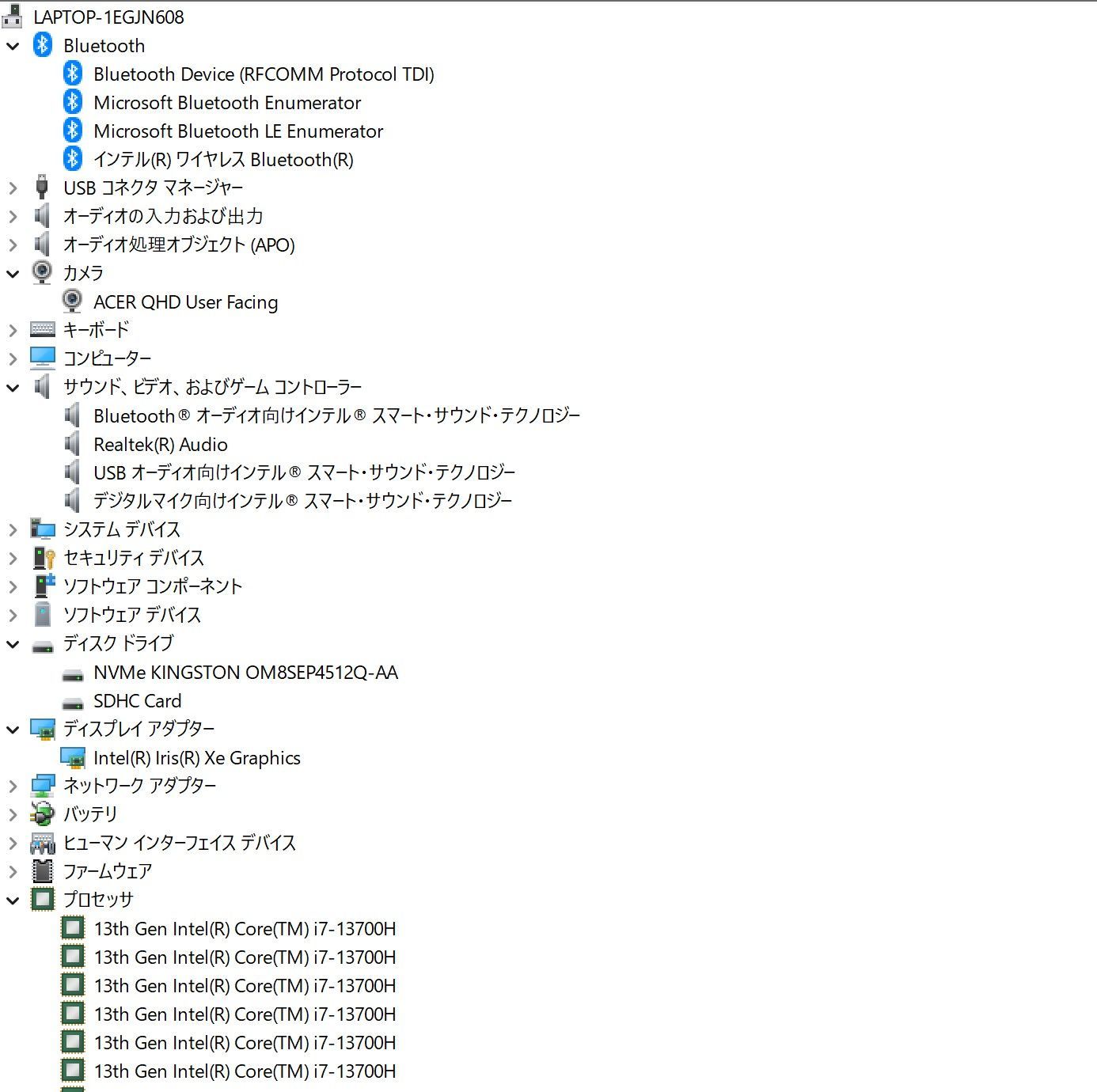1097x1092 pixels.
Task: Collapse the Bluetooth category
Action: 13,45
